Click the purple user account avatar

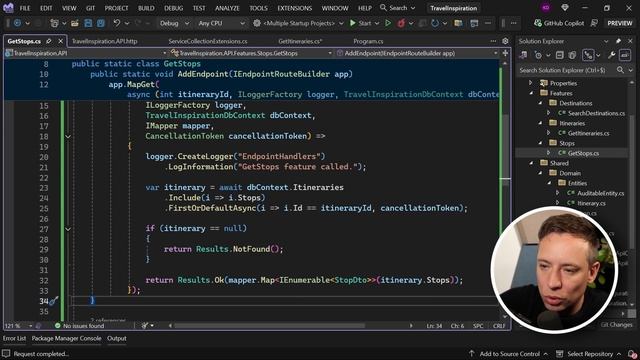click(546, 8)
